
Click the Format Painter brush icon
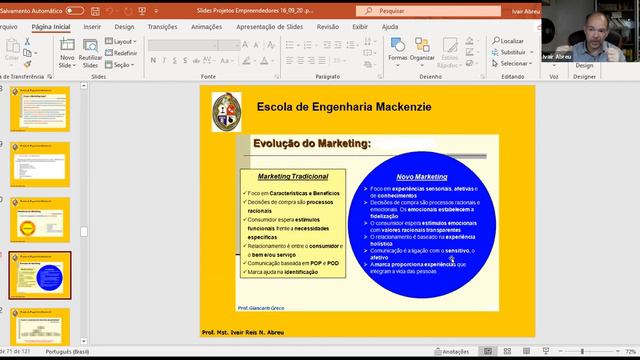[x=27, y=64]
